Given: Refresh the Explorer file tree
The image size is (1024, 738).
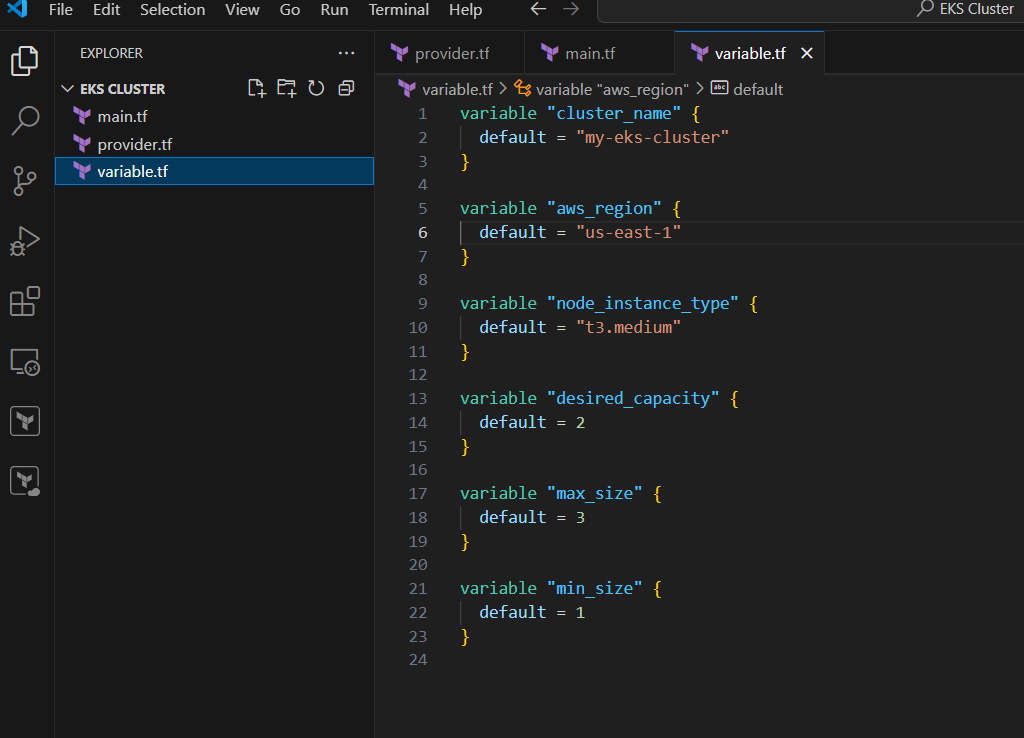Looking at the screenshot, I should point(316,88).
